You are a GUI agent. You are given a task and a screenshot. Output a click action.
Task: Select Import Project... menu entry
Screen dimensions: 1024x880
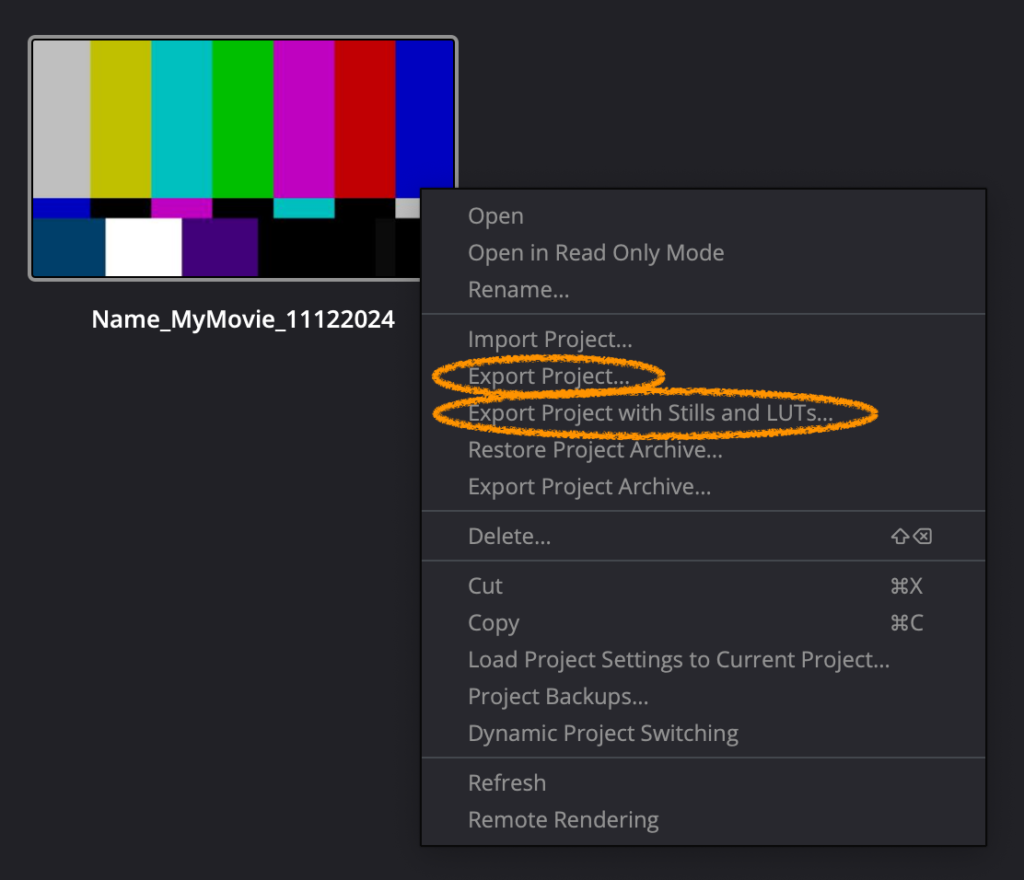[549, 340]
